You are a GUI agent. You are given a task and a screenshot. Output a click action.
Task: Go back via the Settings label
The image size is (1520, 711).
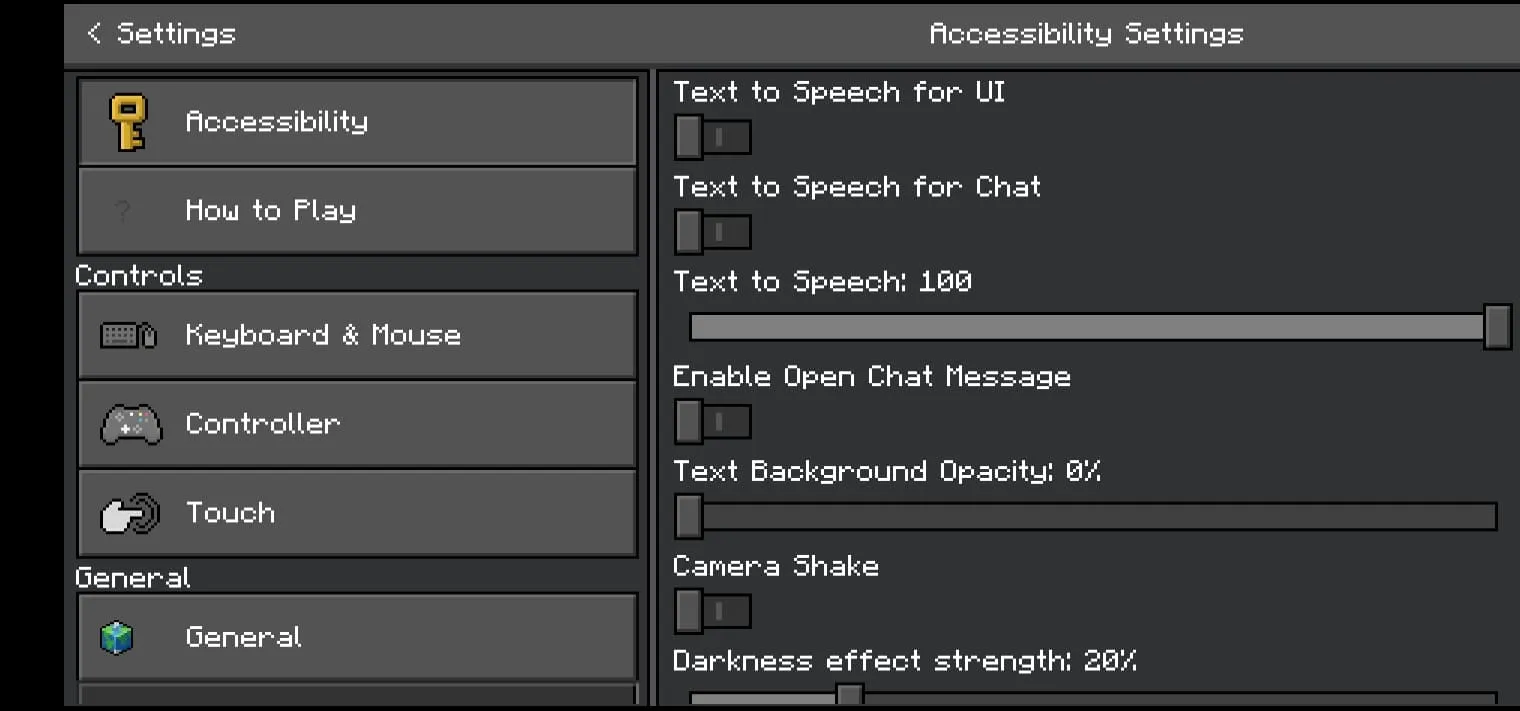coord(176,33)
